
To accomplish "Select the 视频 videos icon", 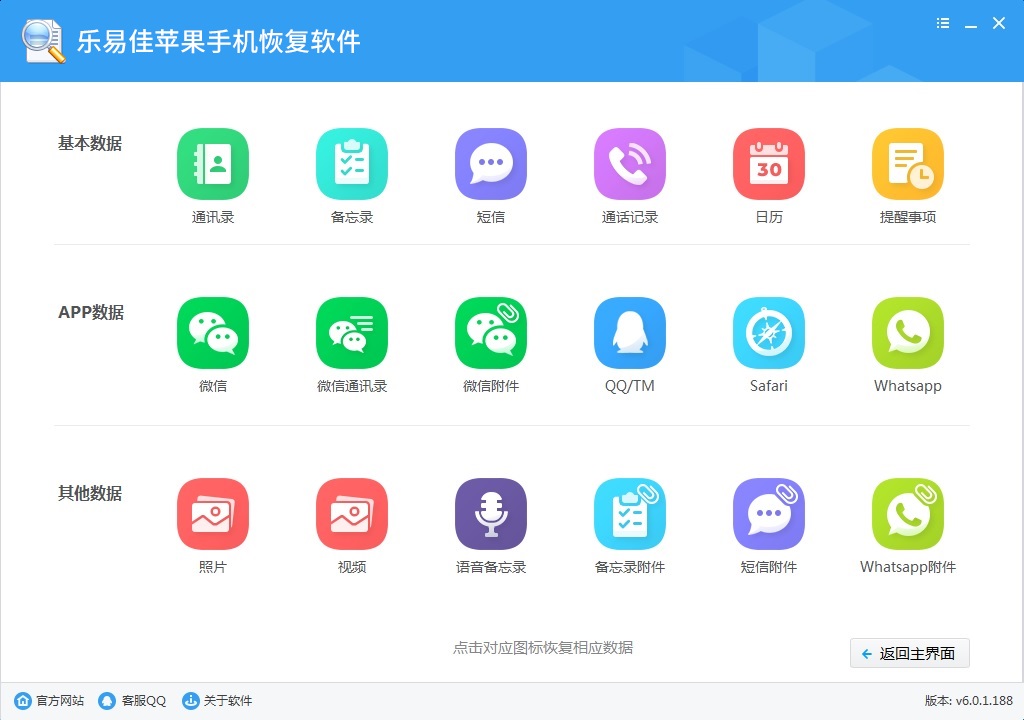I will [x=352, y=514].
